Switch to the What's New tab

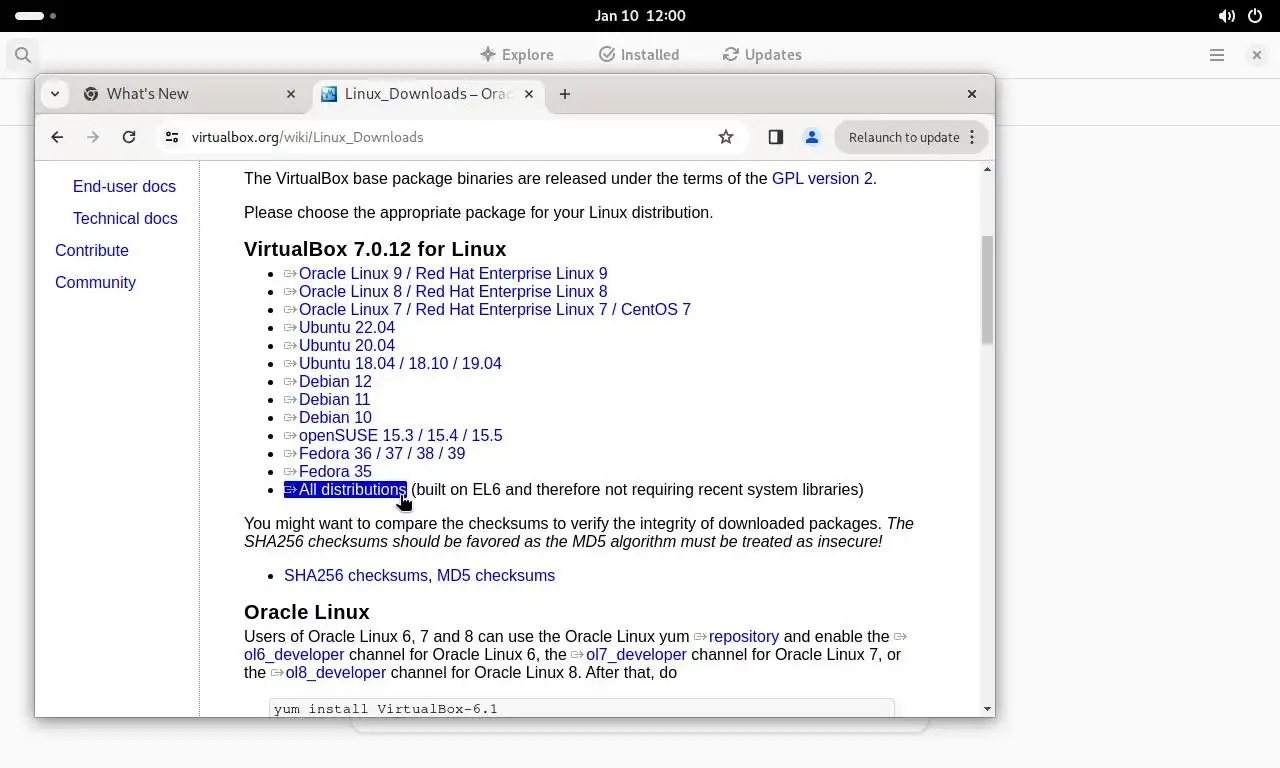(x=190, y=94)
